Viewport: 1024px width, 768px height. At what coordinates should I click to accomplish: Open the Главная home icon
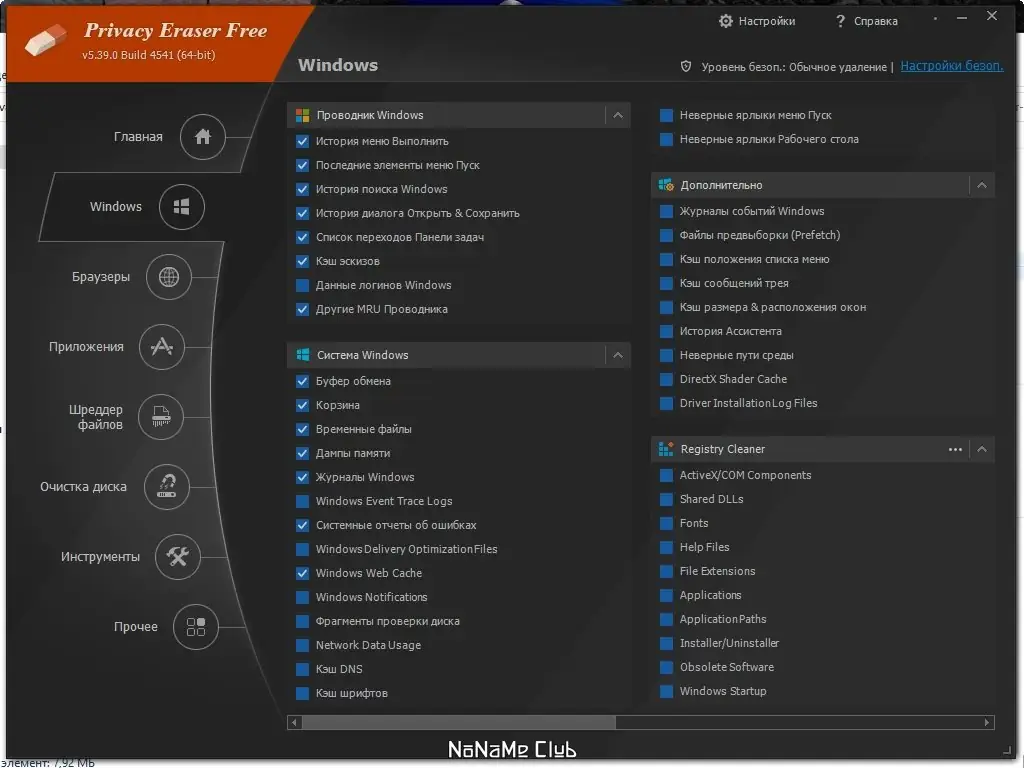coord(202,136)
